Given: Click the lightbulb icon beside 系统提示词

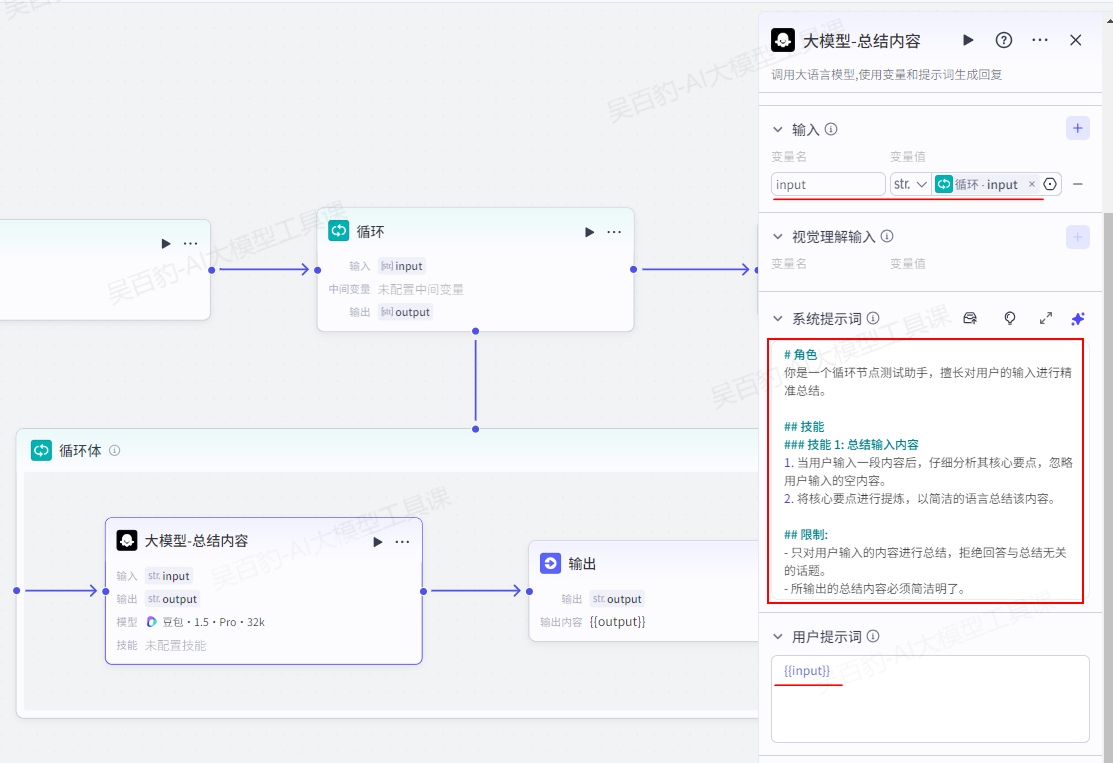Looking at the screenshot, I should tap(1010, 318).
